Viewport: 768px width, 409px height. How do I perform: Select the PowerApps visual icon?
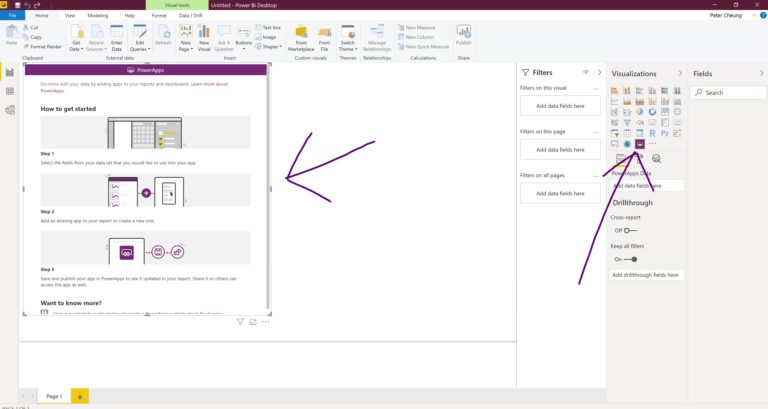(640, 144)
